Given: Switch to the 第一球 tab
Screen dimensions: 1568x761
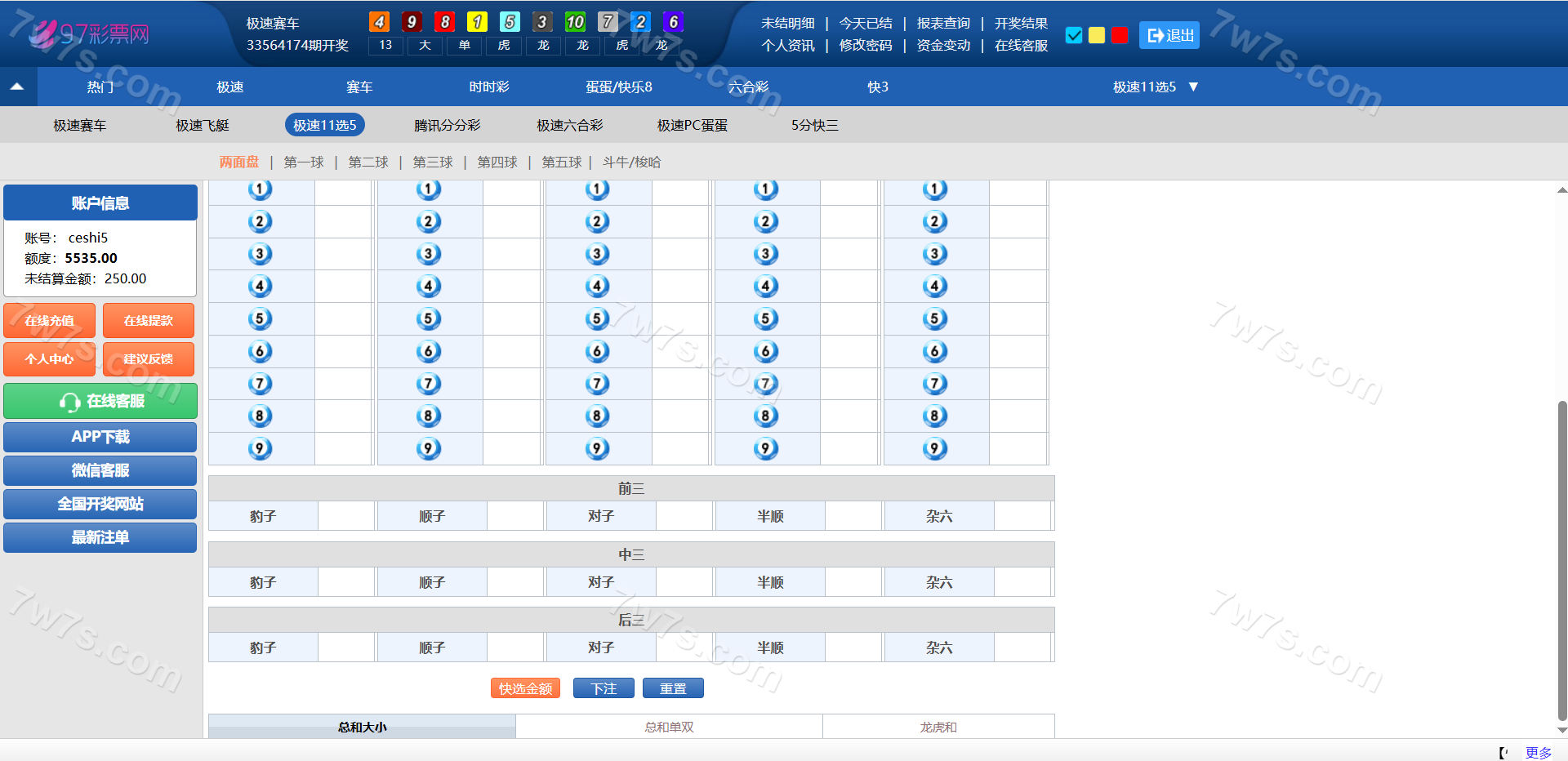Looking at the screenshot, I should (x=304, y=162).
